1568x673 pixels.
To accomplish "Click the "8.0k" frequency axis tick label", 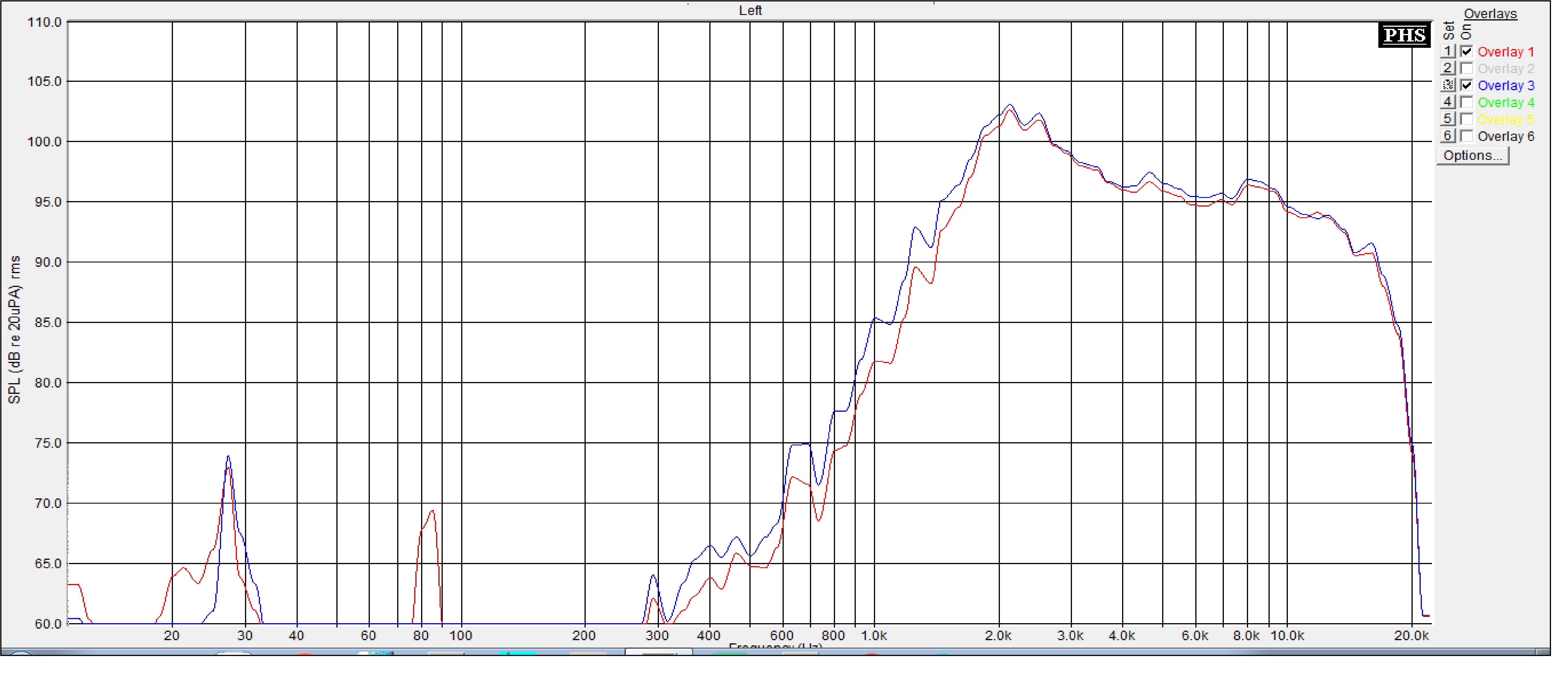I will coord(1246,635).
